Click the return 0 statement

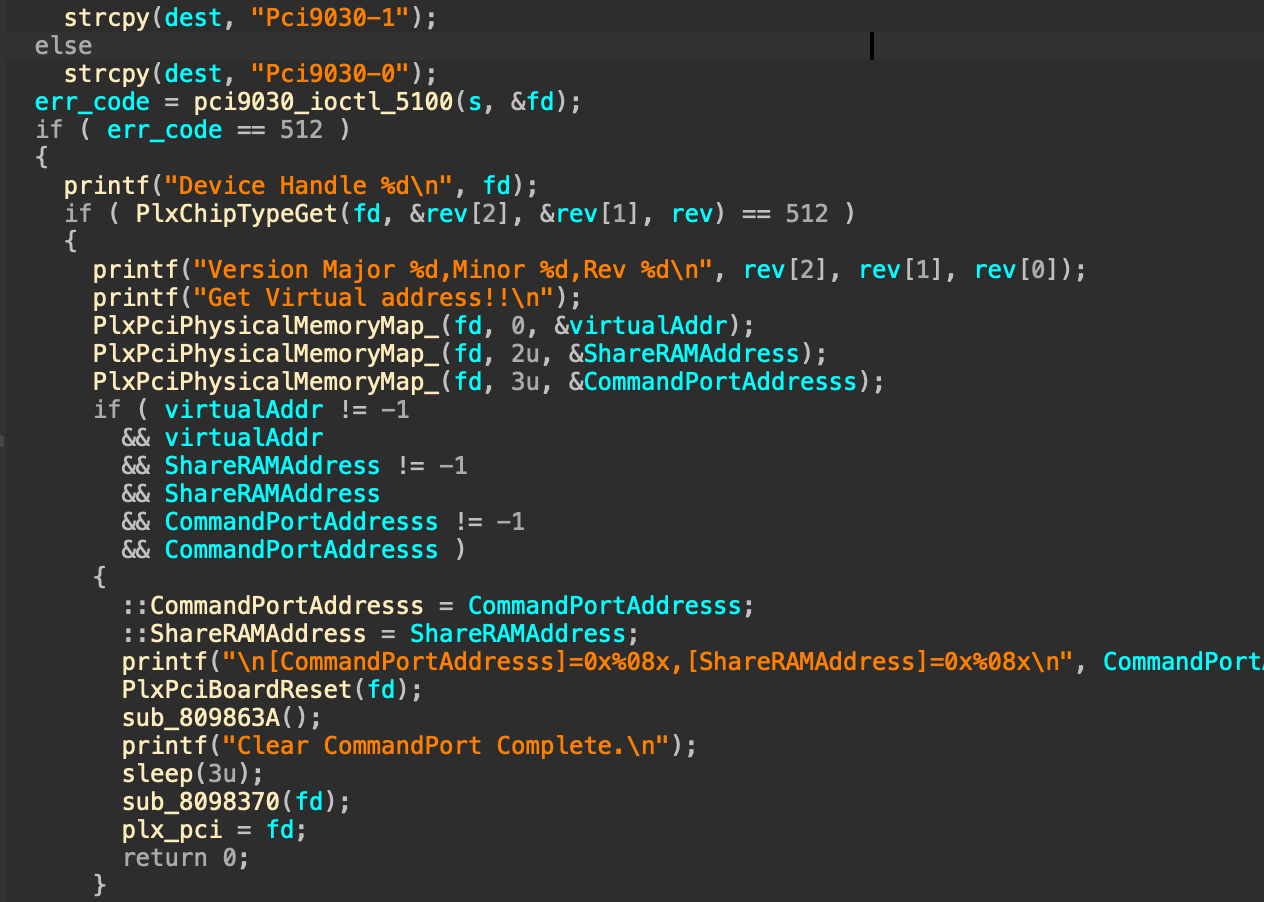(186, 858)
